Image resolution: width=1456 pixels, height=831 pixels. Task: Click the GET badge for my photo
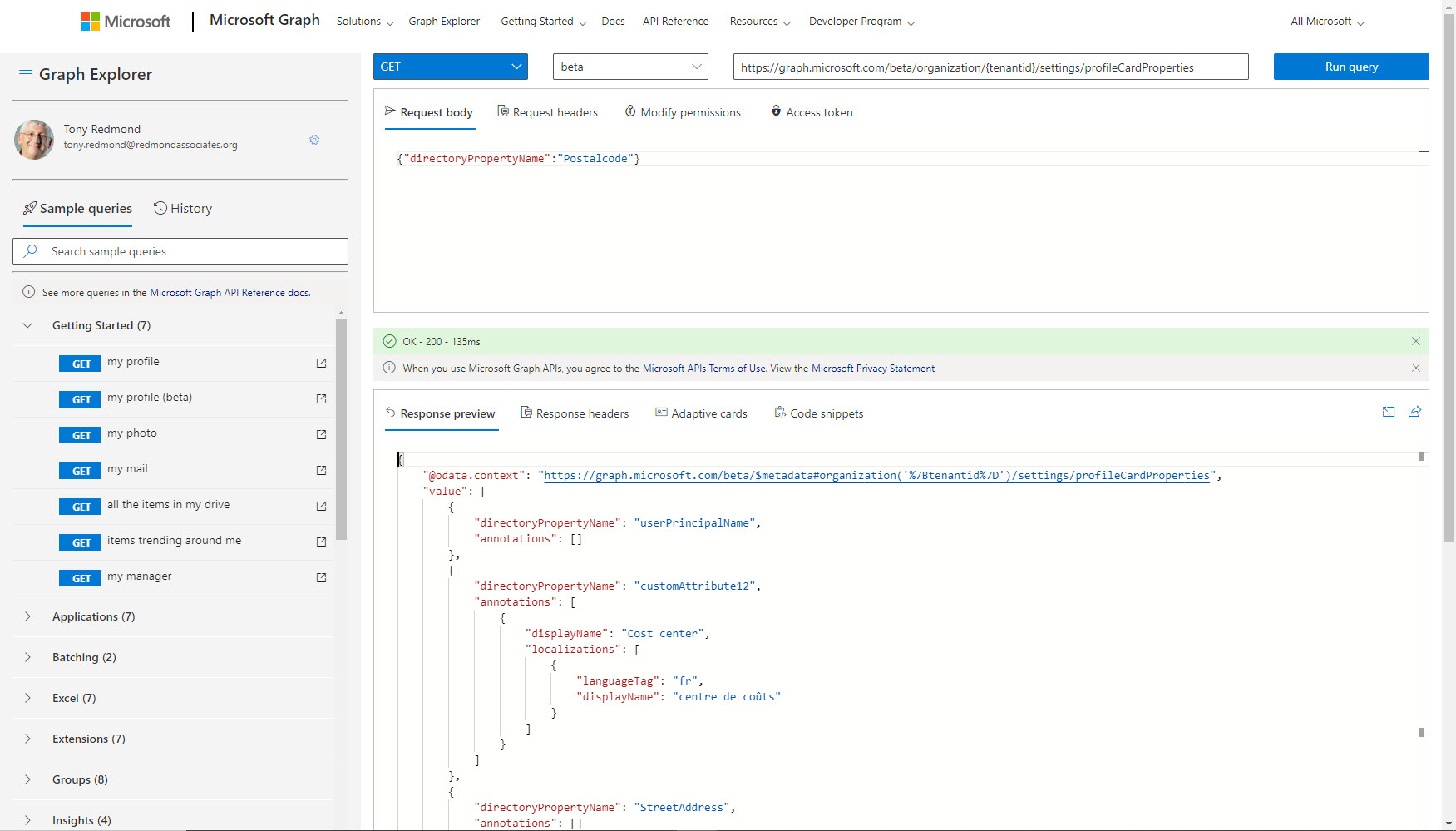80,435
